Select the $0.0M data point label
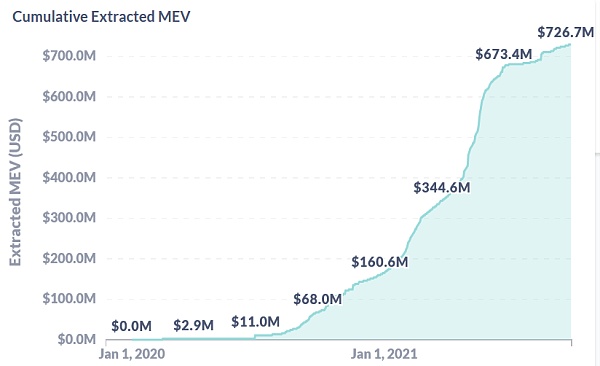The image size is (600, 366). coord(131,326)
